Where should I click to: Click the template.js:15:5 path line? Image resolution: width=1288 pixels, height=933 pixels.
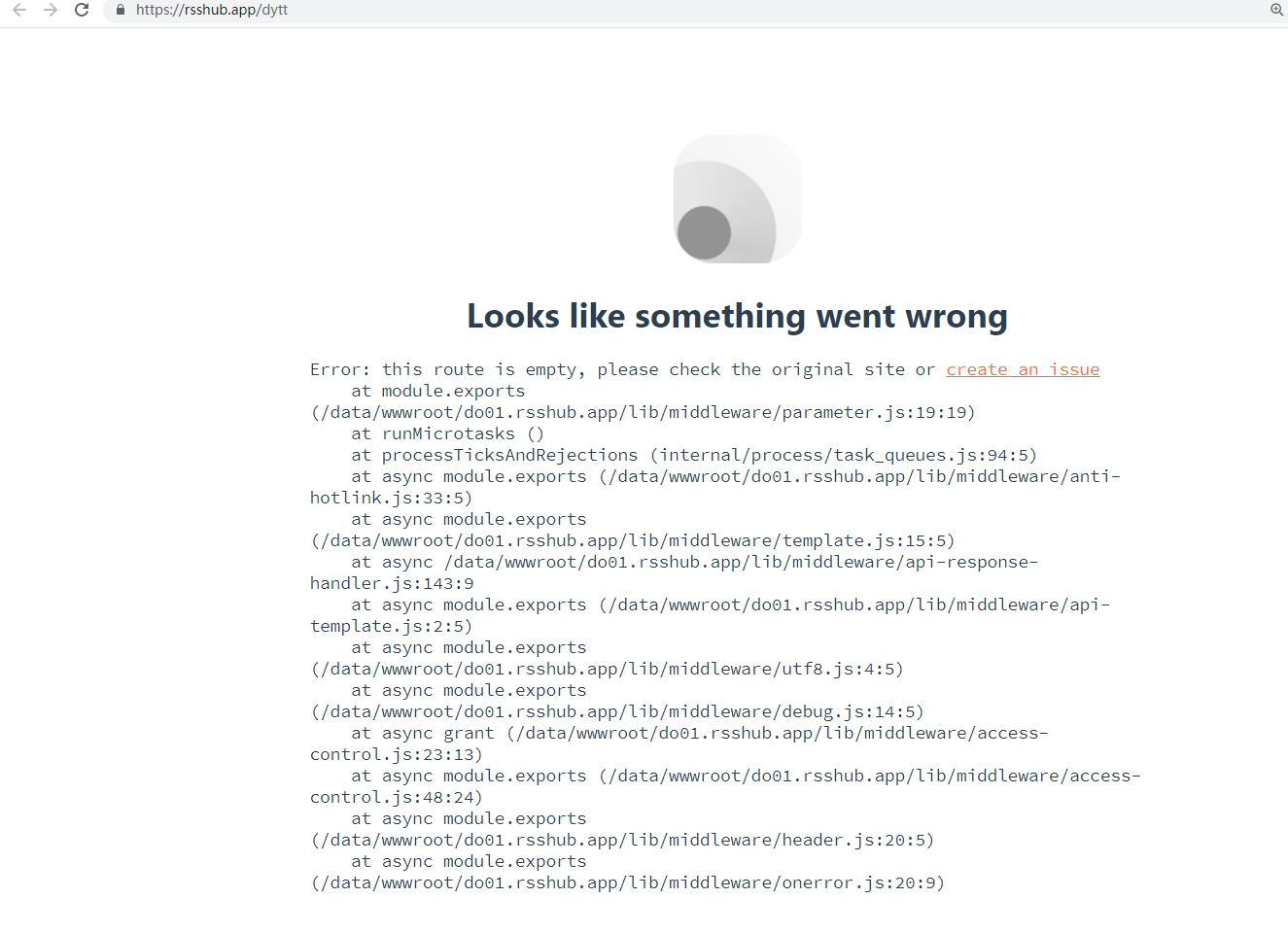pyautogui.click(x=633, y=540)
